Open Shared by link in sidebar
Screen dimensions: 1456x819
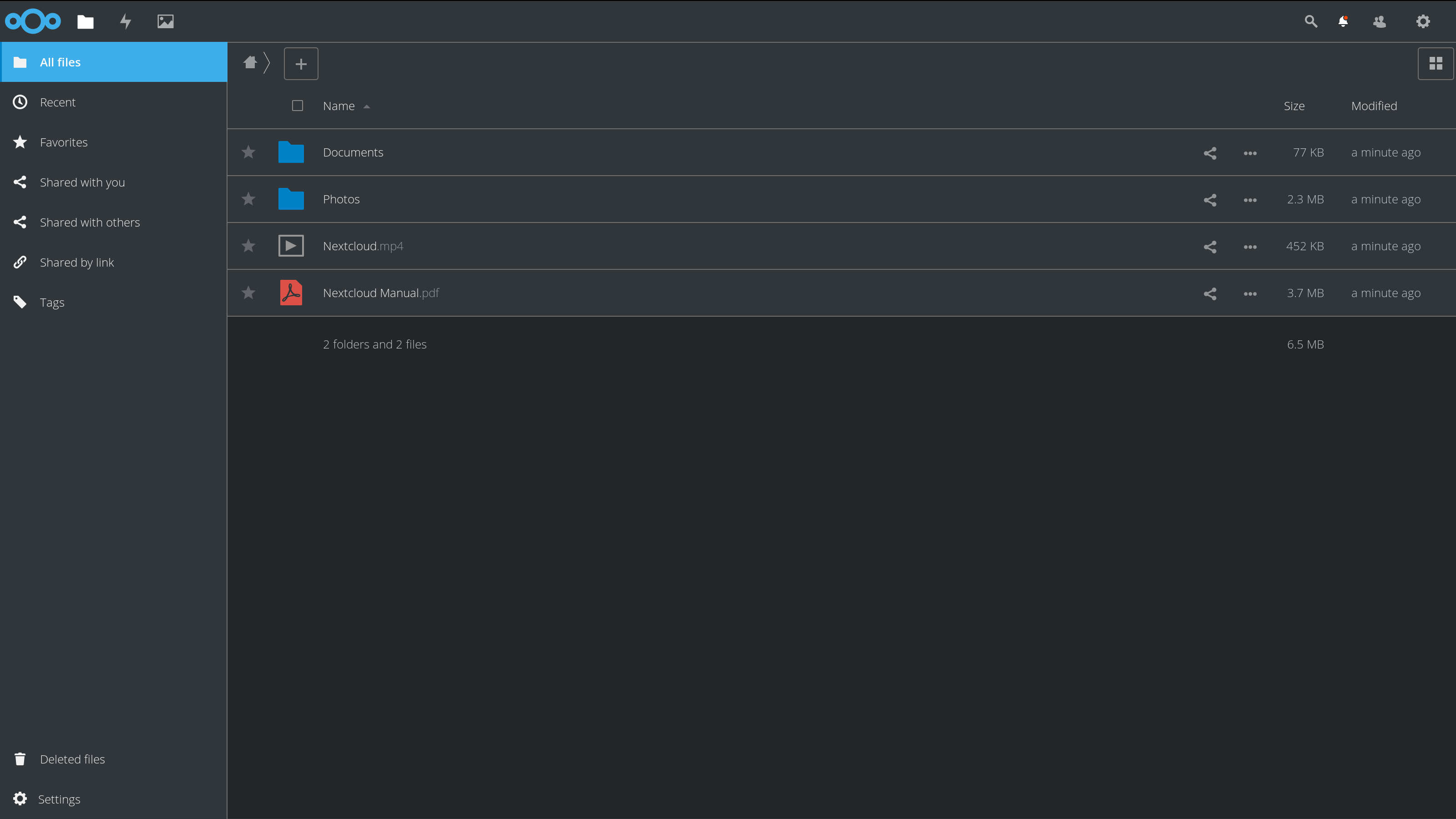(114, 262)
